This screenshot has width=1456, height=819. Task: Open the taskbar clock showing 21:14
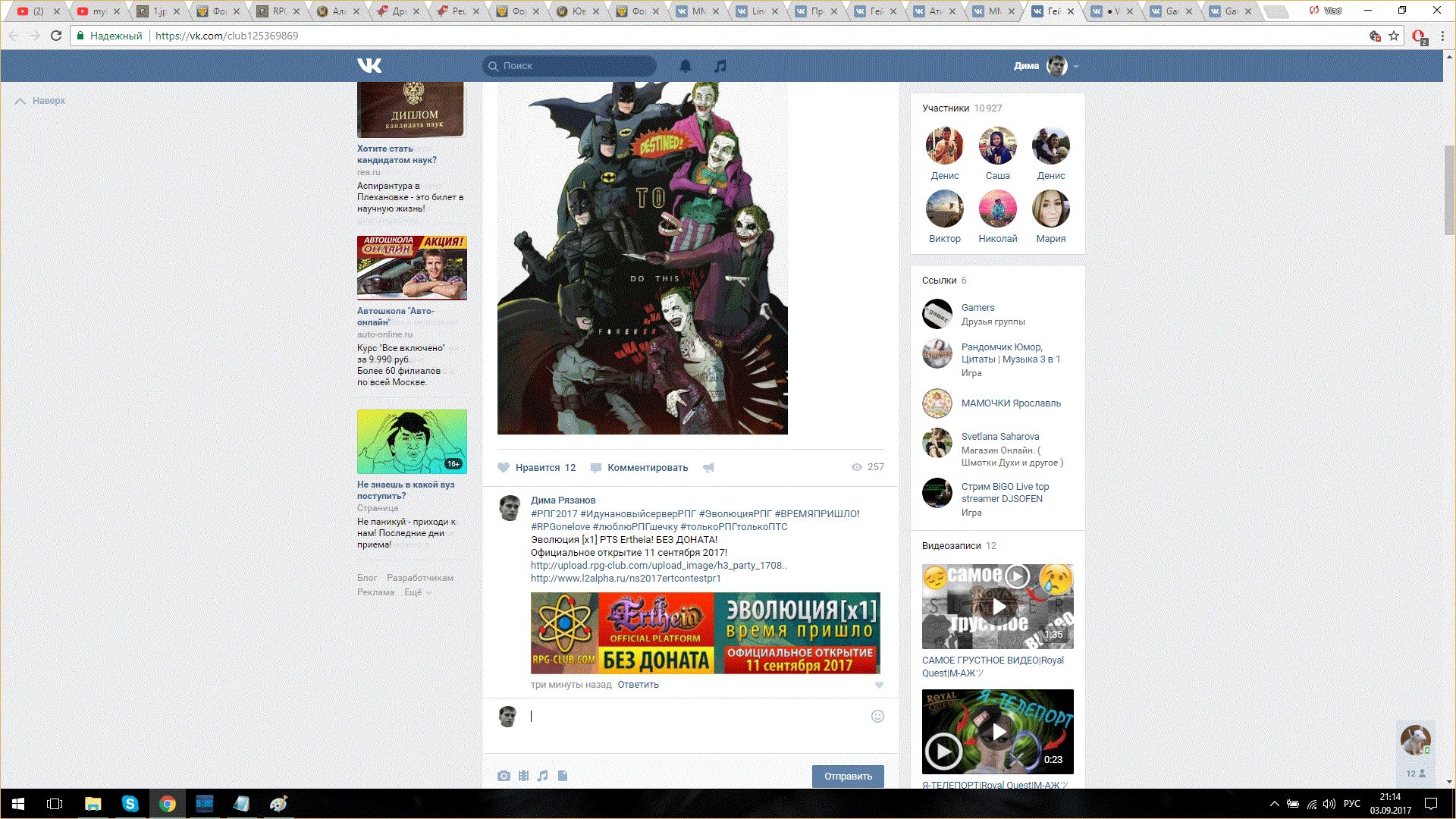[1390, 804]
